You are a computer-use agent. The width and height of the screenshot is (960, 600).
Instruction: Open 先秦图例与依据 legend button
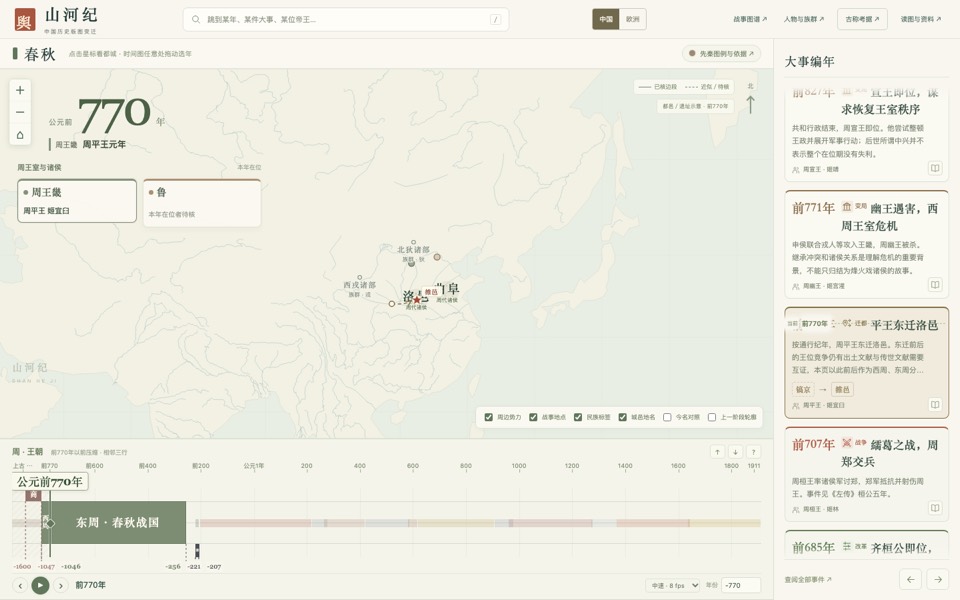(722, 53)
